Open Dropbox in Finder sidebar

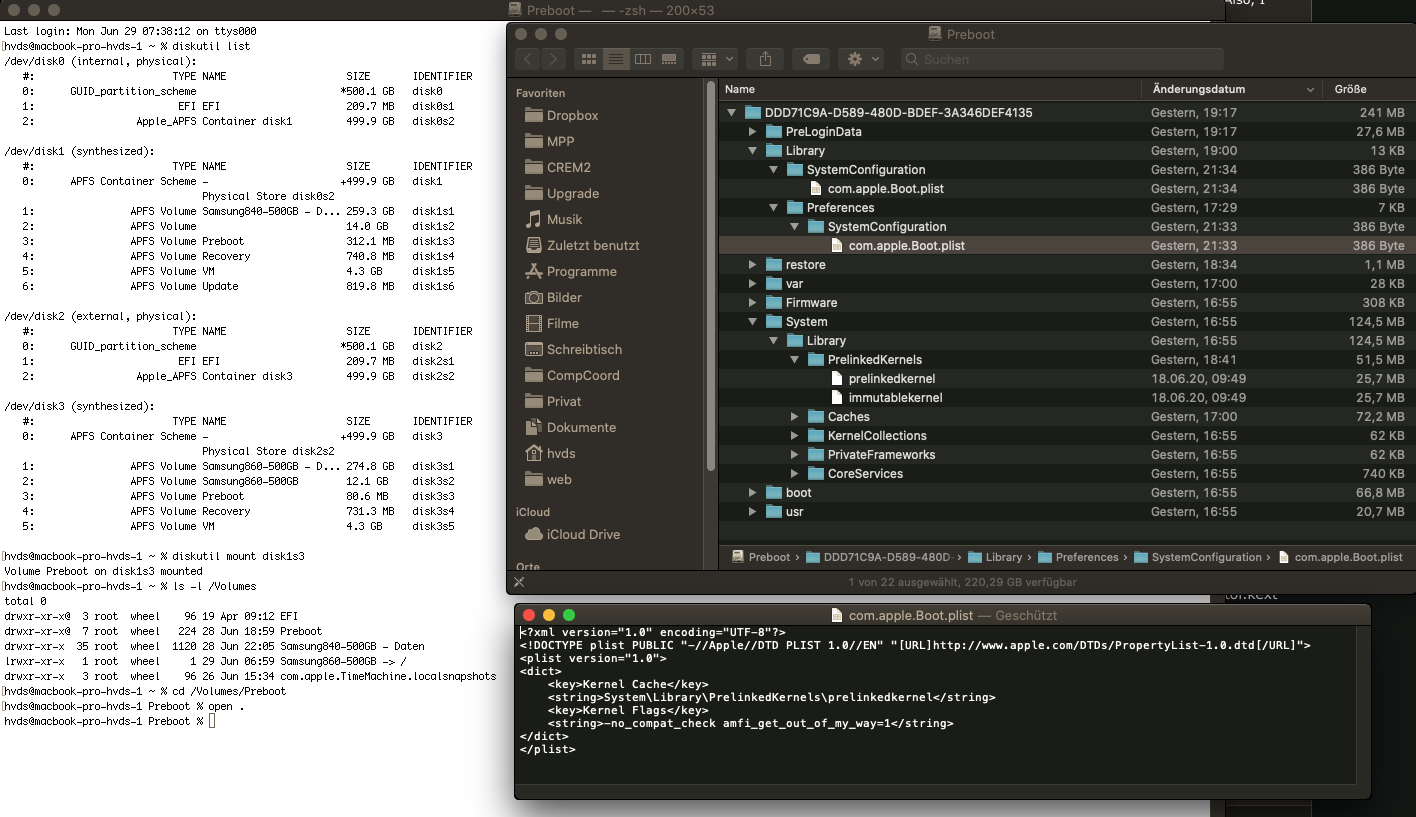click(x=561, y=115)
